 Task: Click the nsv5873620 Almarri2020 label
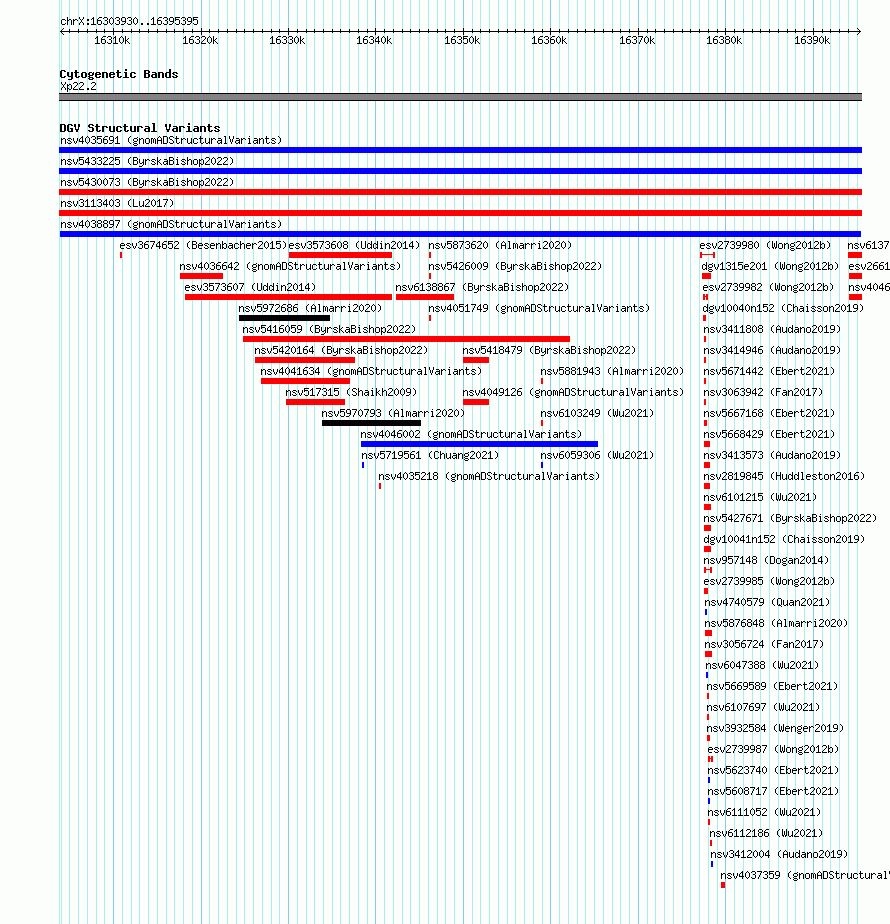(500, 245)
